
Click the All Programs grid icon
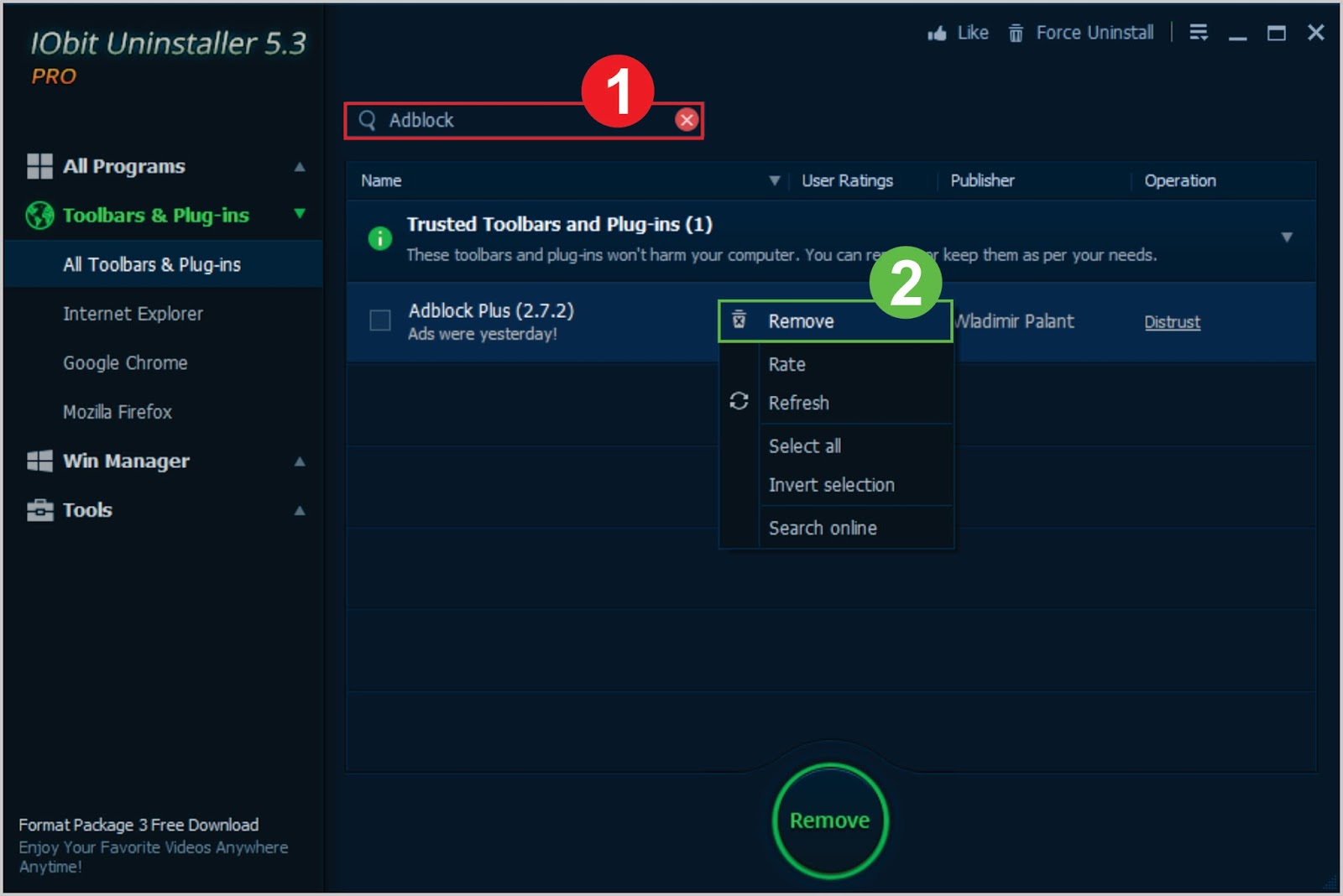pos(39,166)
